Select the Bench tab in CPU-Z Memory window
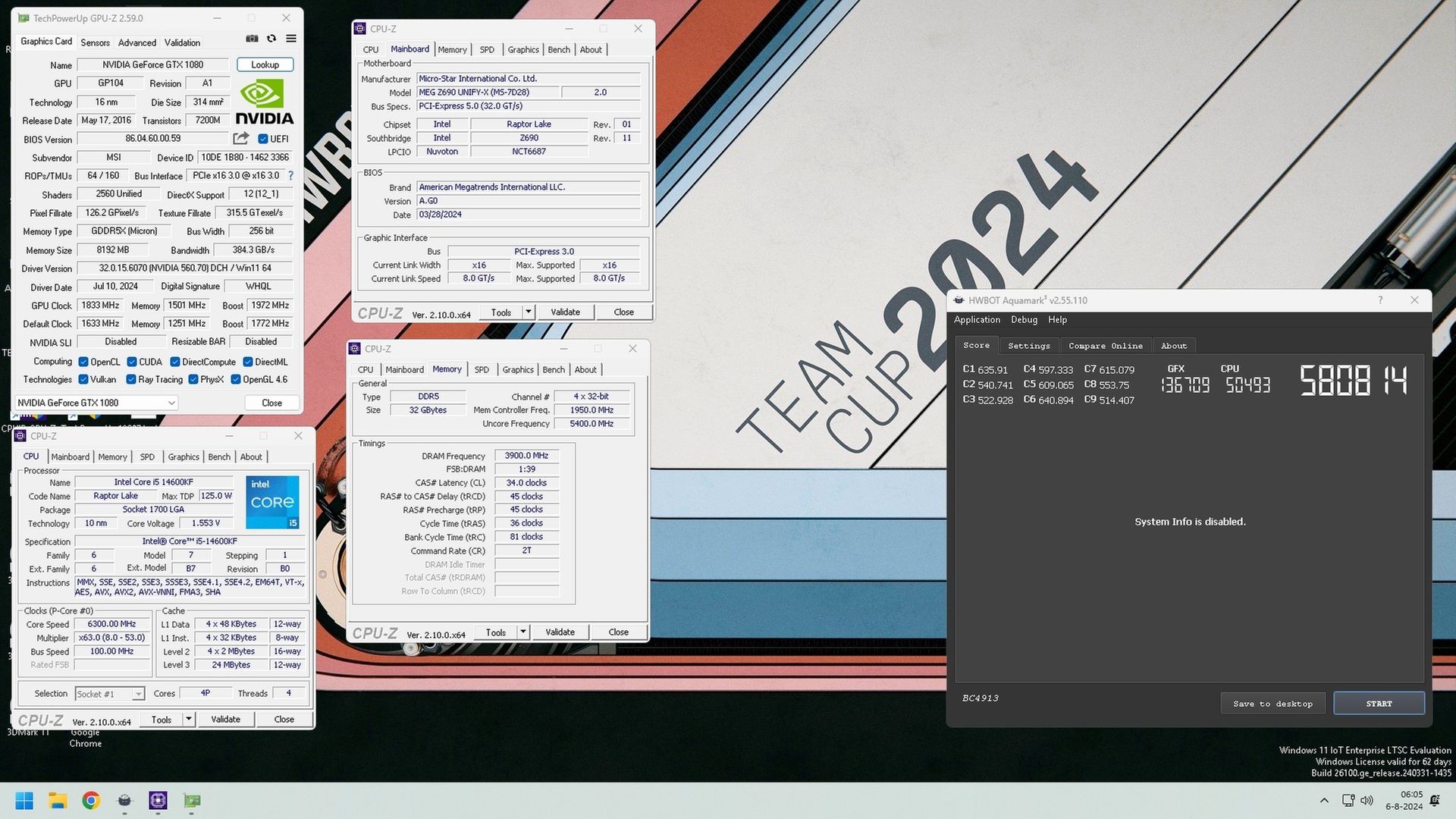This screenshot has height=819, width=1456. [x=554, y=369]
